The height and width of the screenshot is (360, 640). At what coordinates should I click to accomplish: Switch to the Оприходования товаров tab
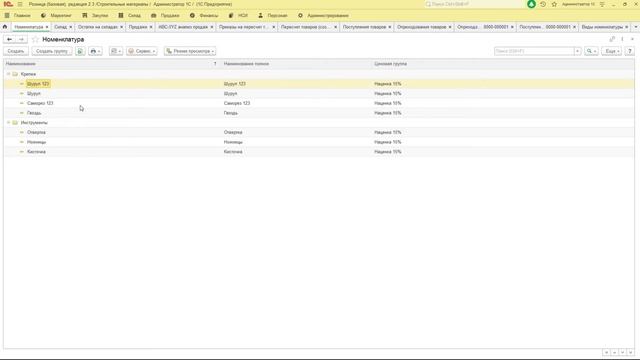click(x=422, y=27)
